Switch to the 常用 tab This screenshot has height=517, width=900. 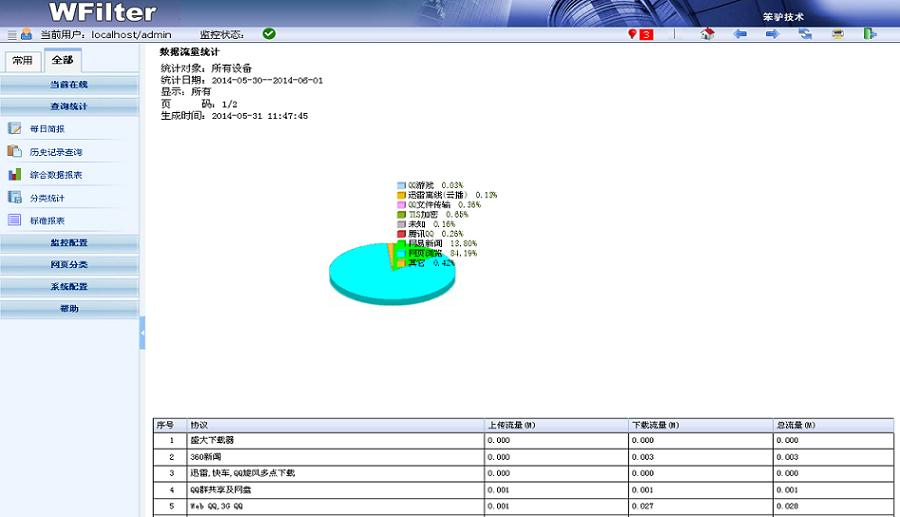coord(22,60)
